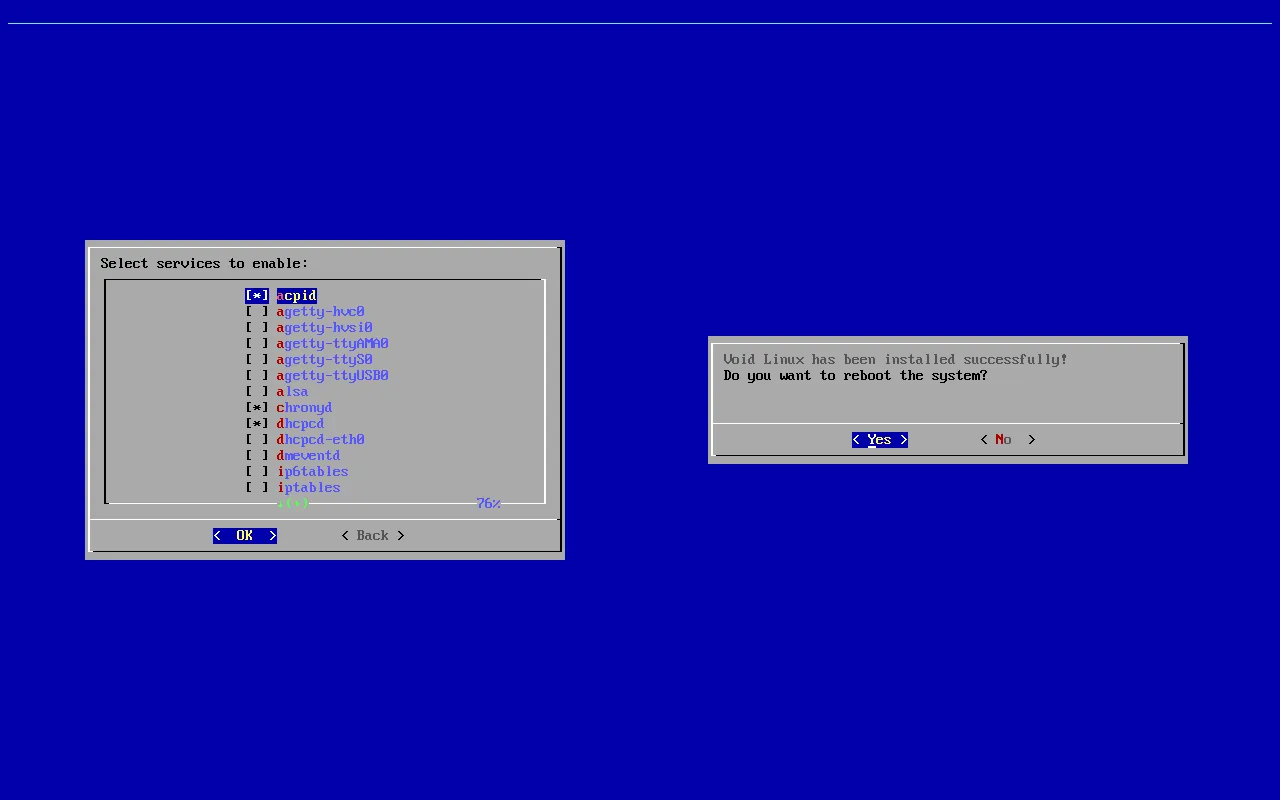Image resolution: width=1280 pixels, height=800 pixels.
Task: Select the chronyd service name
Action: coord(305,408)
